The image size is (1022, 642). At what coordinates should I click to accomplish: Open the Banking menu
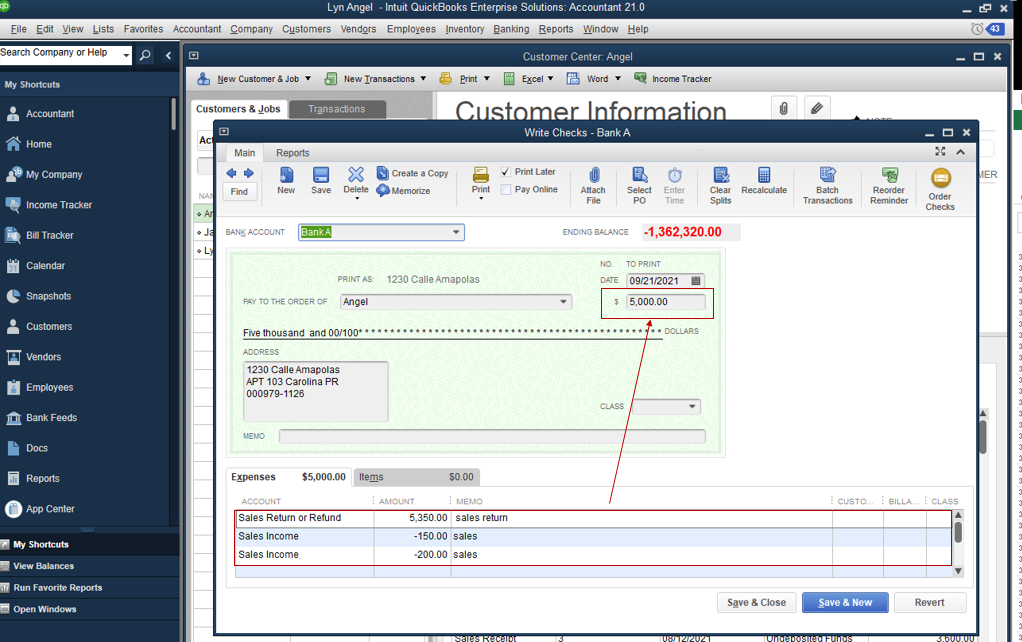click(x=511, y=29)
